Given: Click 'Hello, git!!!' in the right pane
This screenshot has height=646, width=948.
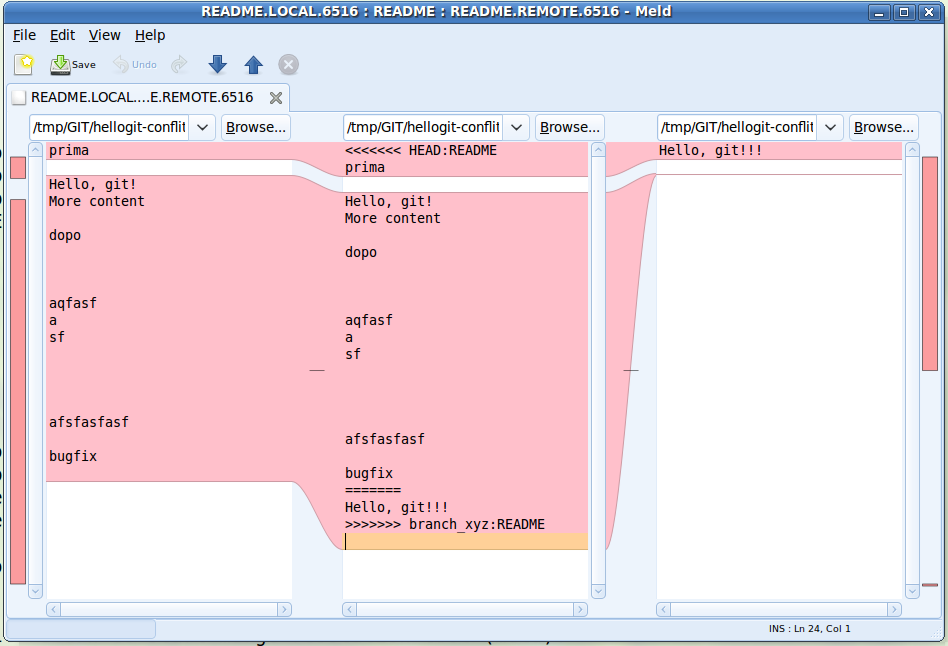Looking at the screenshot, I should pyautogui.click(x=710, y=151).
